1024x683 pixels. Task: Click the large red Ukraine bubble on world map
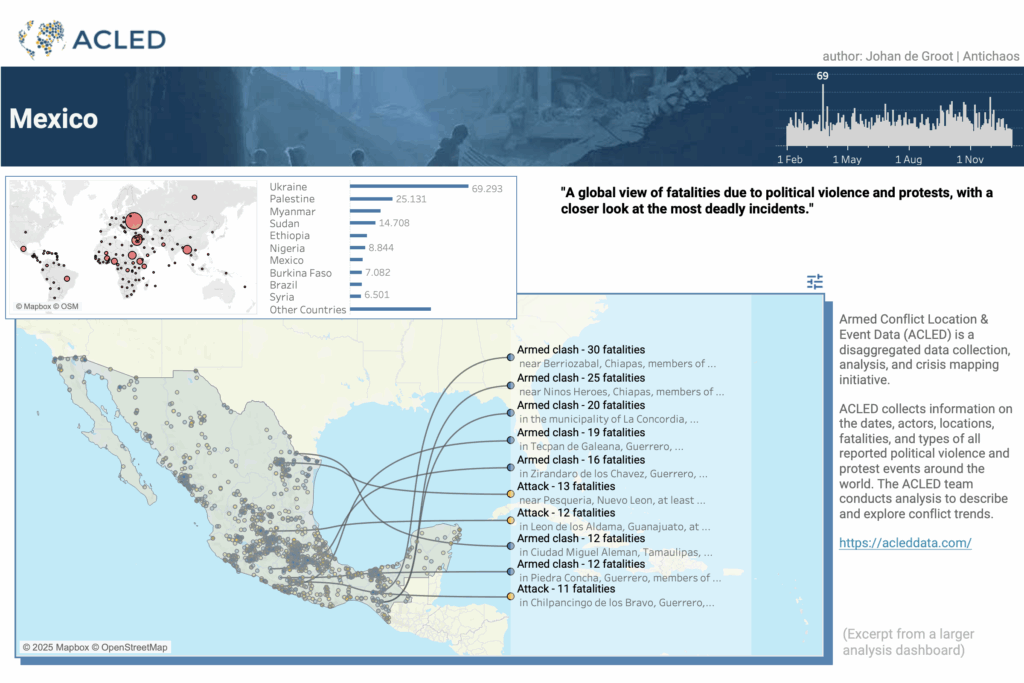point(132,222)
